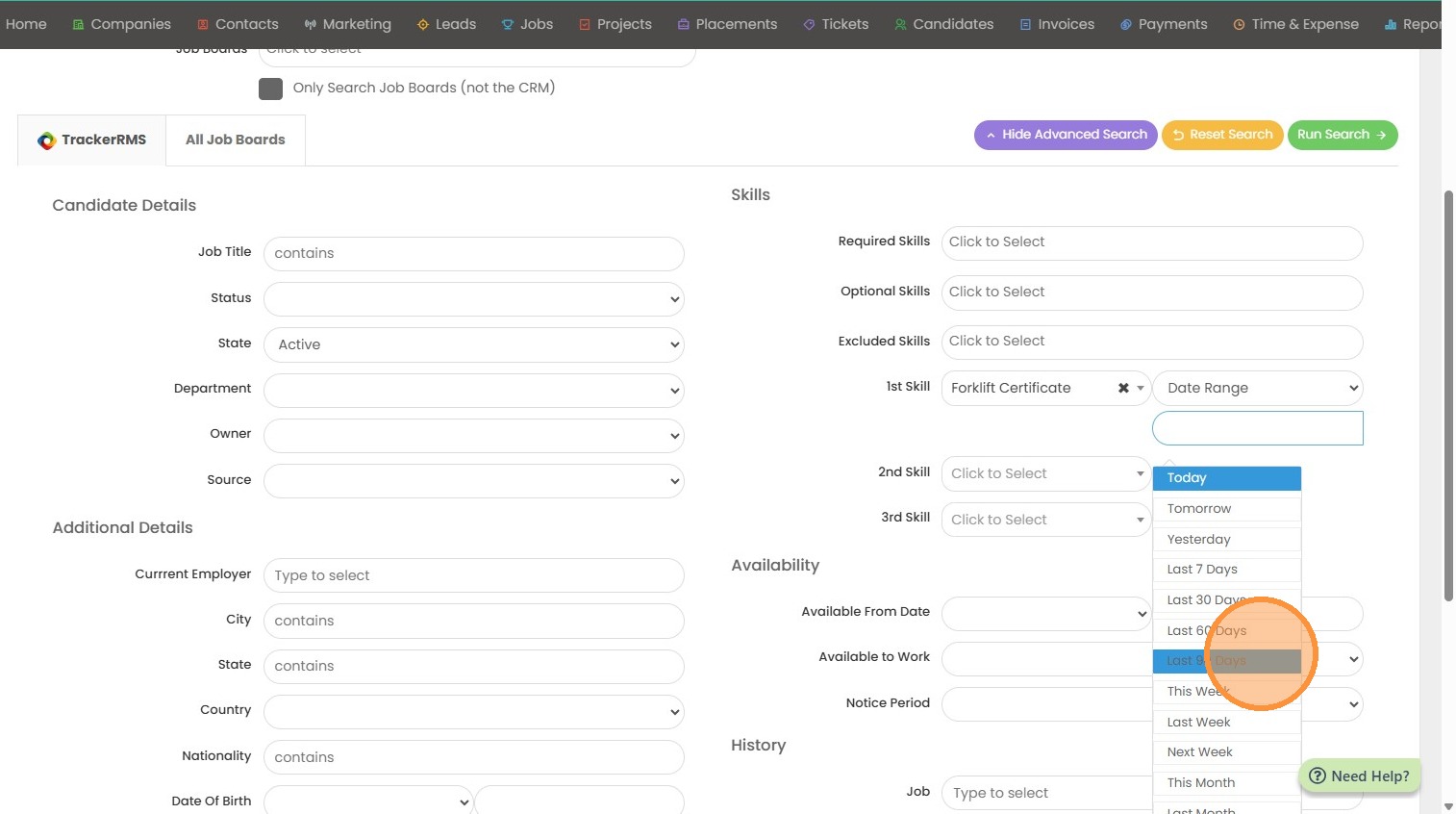Open the Date Range dropdown for 1st Skill

(1257, 388)
